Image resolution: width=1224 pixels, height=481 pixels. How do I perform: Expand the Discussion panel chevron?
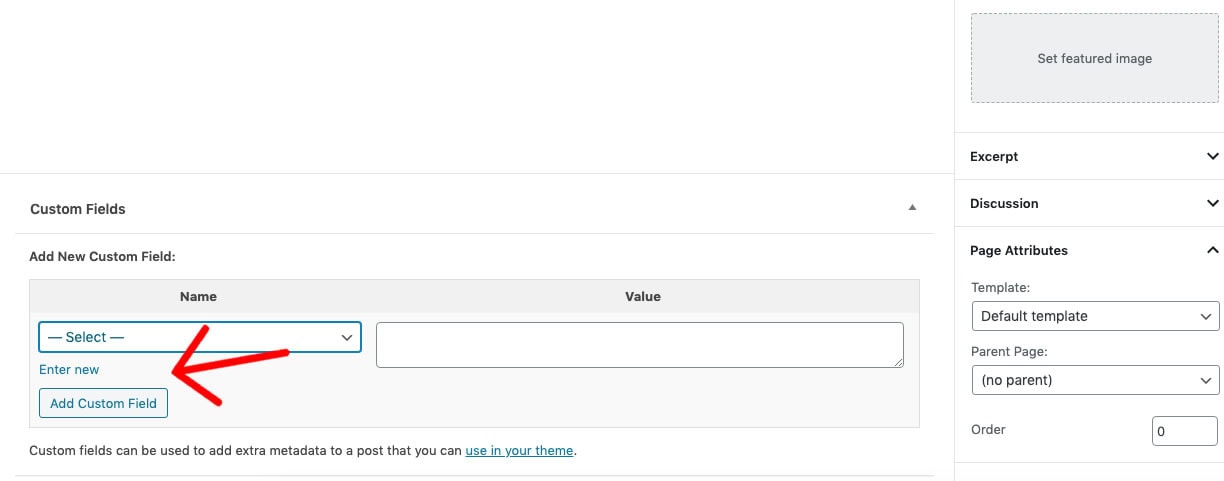[x=1212, y=203]
